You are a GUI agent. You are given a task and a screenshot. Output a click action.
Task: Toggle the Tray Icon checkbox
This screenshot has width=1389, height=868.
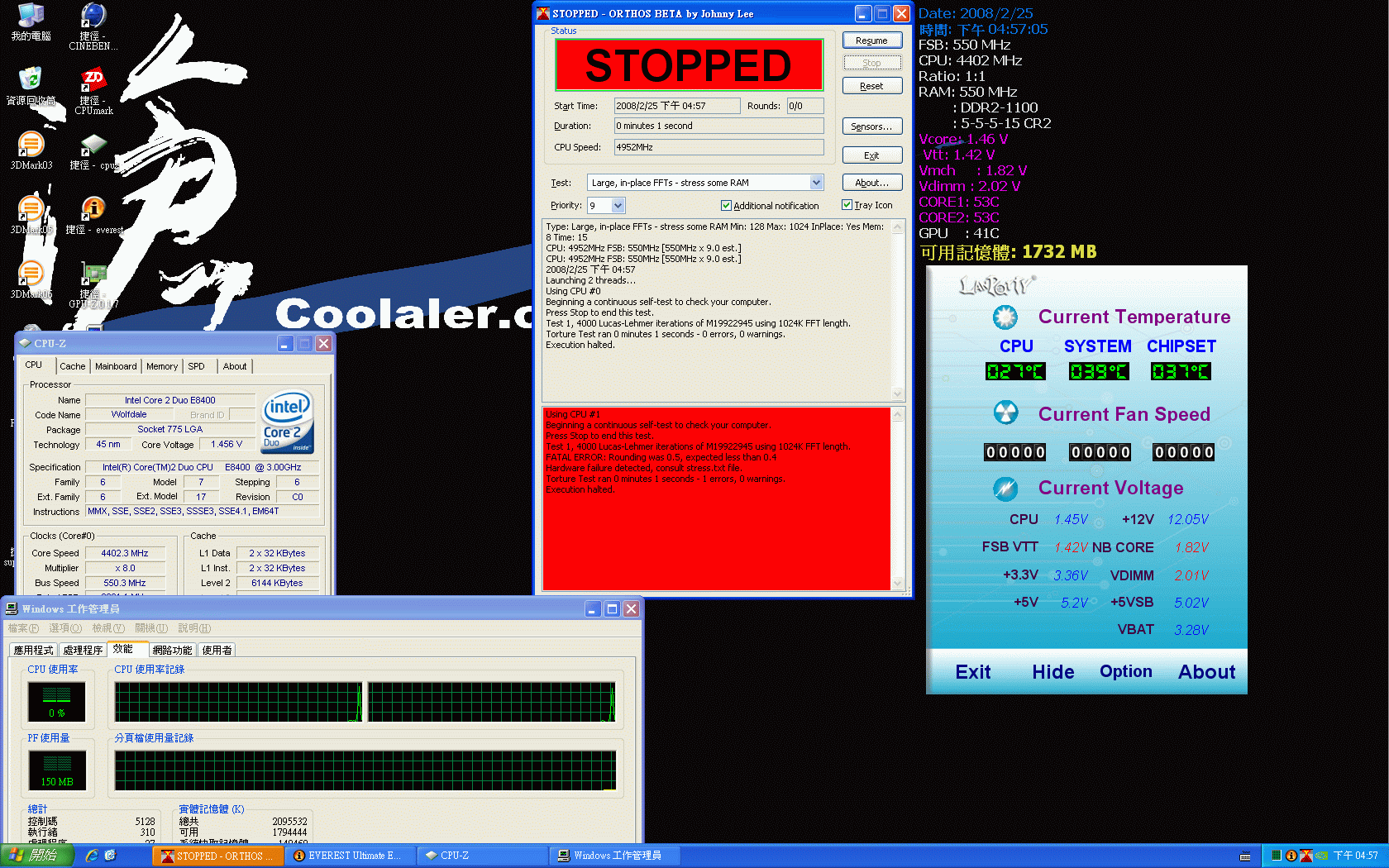847,205
